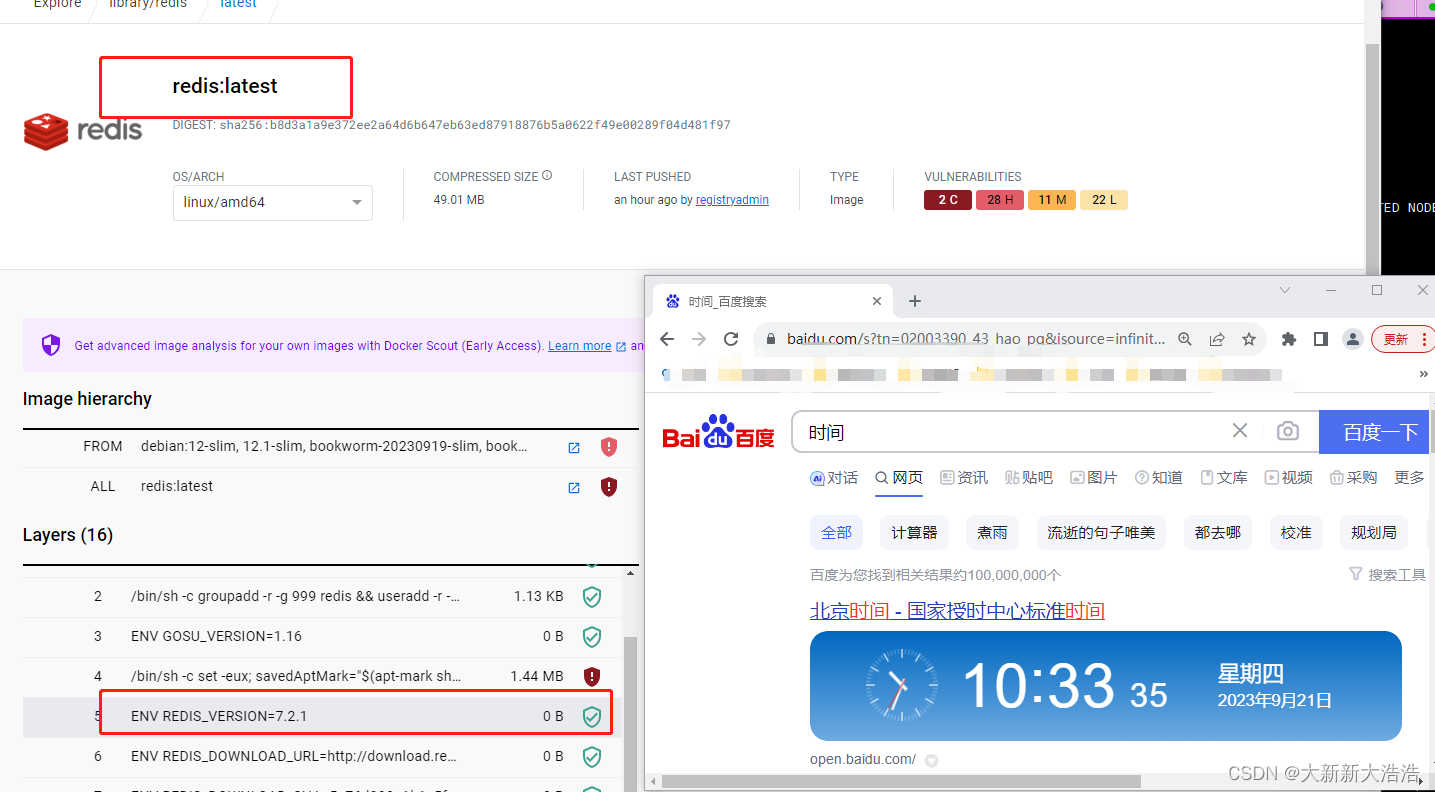The width and height of the screenshot is (1435, 792).
Task: Switch to the 视频 tab
Action: (x=1289, y=478)
